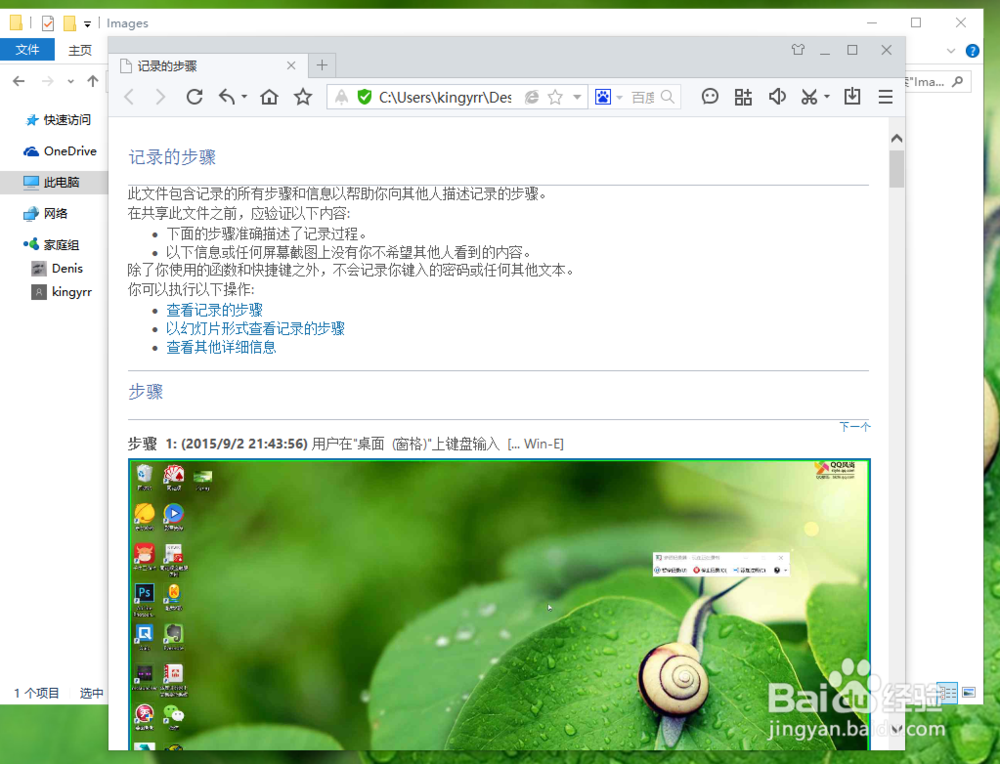Click the apps grid icon in the toolbar
Image resolution: width=1000 pixels, height=764 pixels.
[743, 97]
